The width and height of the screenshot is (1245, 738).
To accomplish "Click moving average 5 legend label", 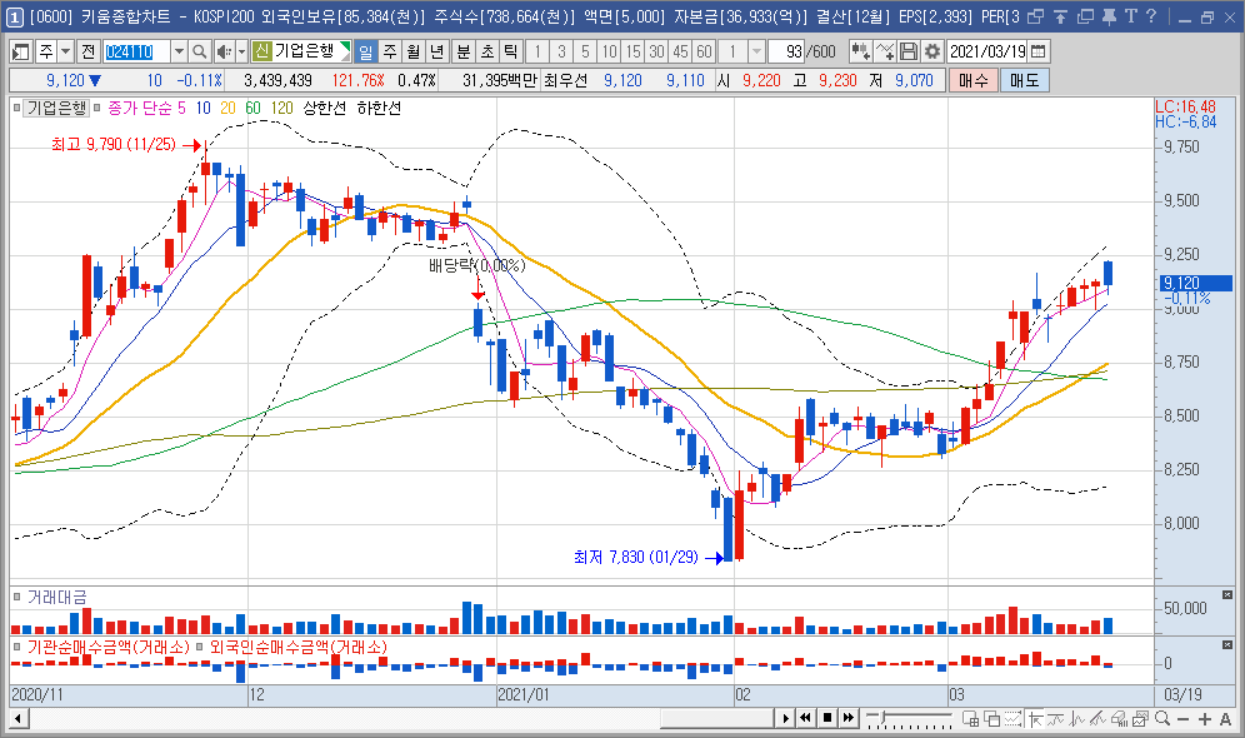I will (181, 108).
